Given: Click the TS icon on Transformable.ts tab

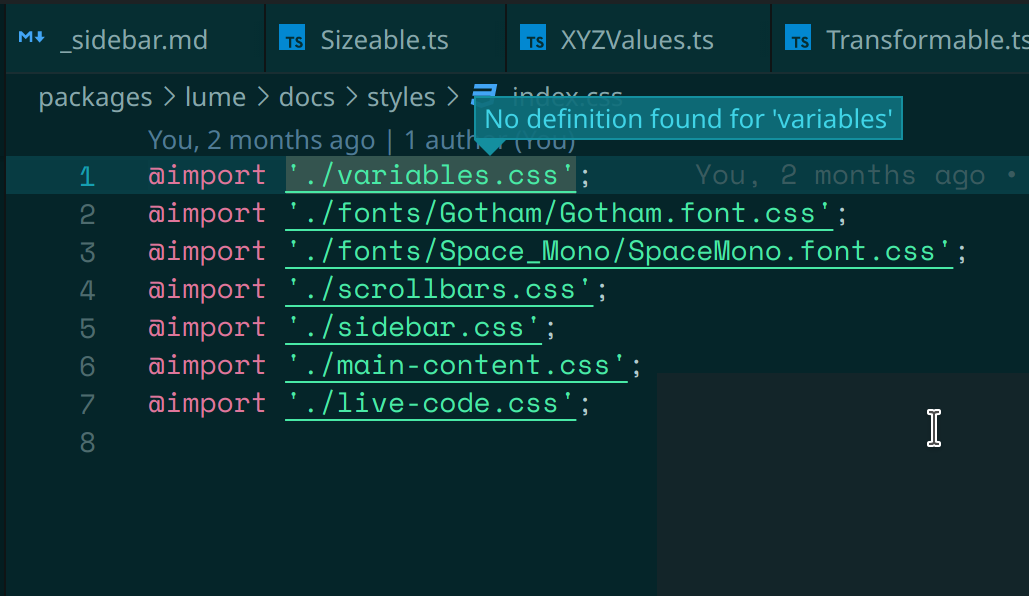Looking at the screenshot, I should click(x=799, y=39).
